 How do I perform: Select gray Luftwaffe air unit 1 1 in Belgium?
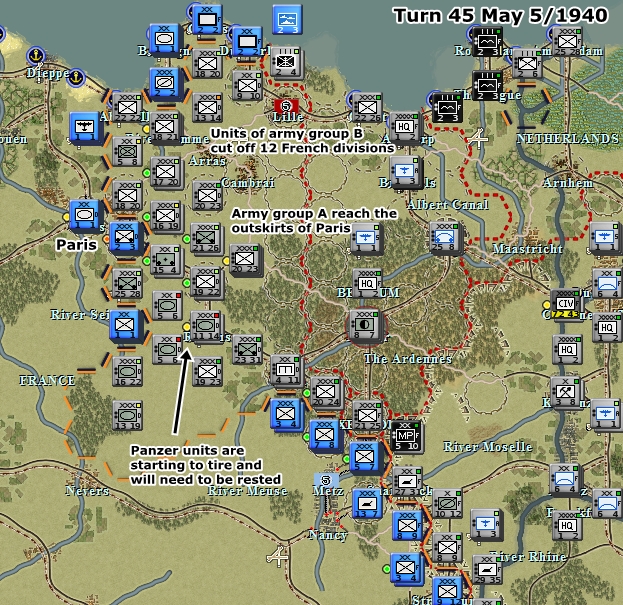coord(366,239)
